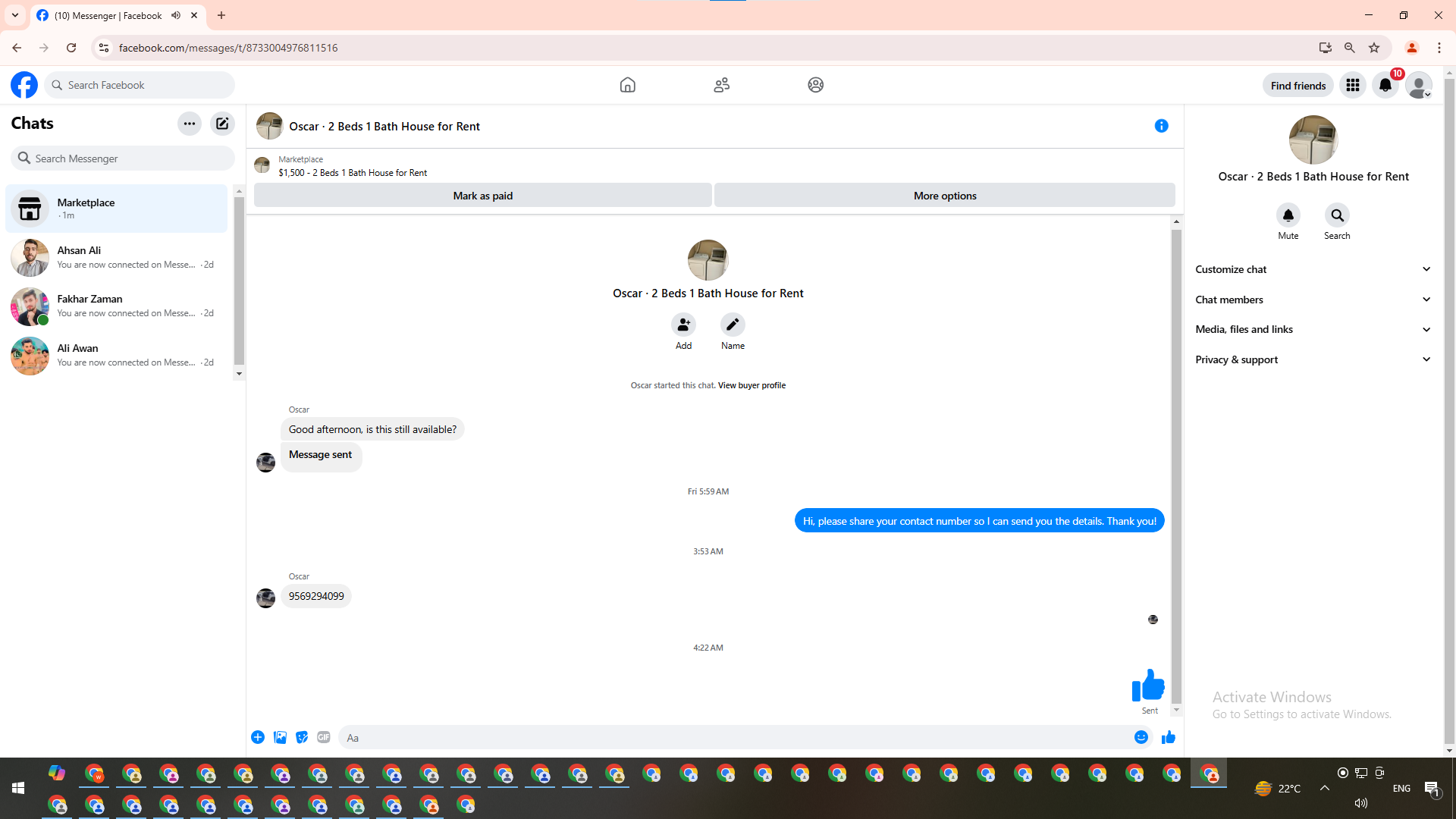Screen dimensions: 1456x819
Task: Click the pencil Name edit icon
Action: pos(733,325)
